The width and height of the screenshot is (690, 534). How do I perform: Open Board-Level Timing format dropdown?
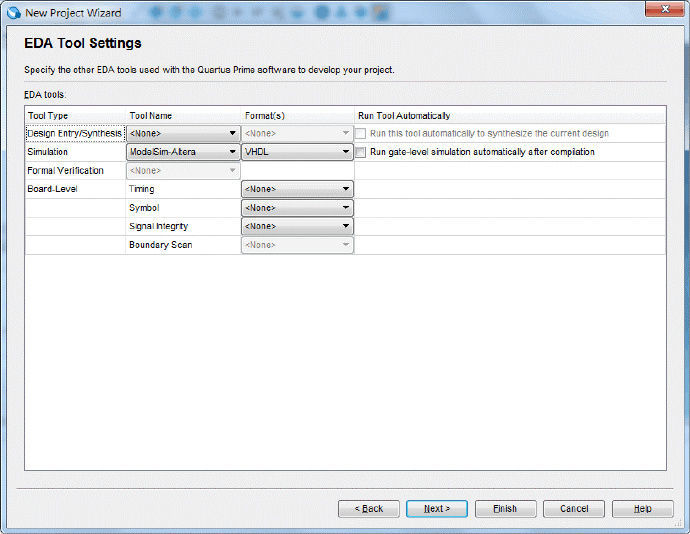pyautogui.click(x=297, y=189)
